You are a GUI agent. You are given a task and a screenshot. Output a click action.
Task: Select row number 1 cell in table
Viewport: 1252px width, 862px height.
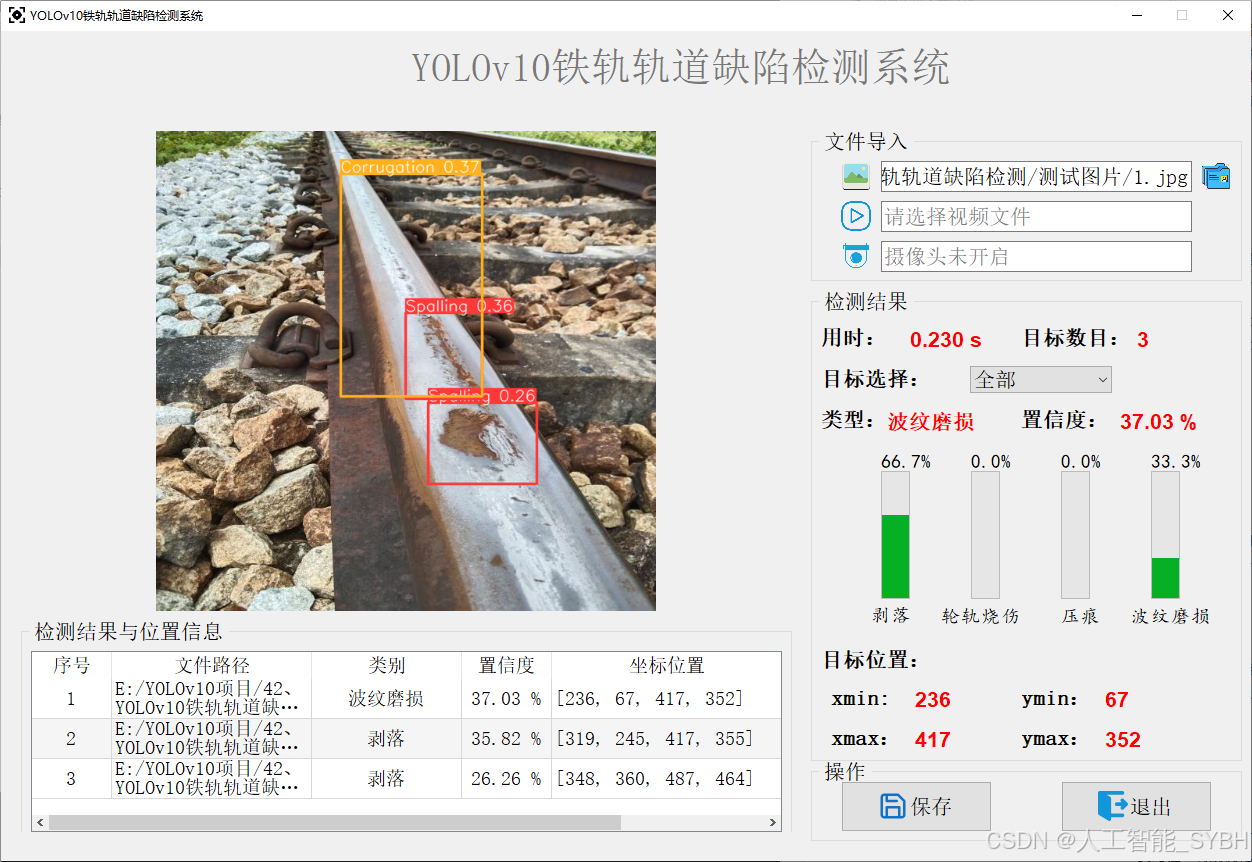click(71, 698)
